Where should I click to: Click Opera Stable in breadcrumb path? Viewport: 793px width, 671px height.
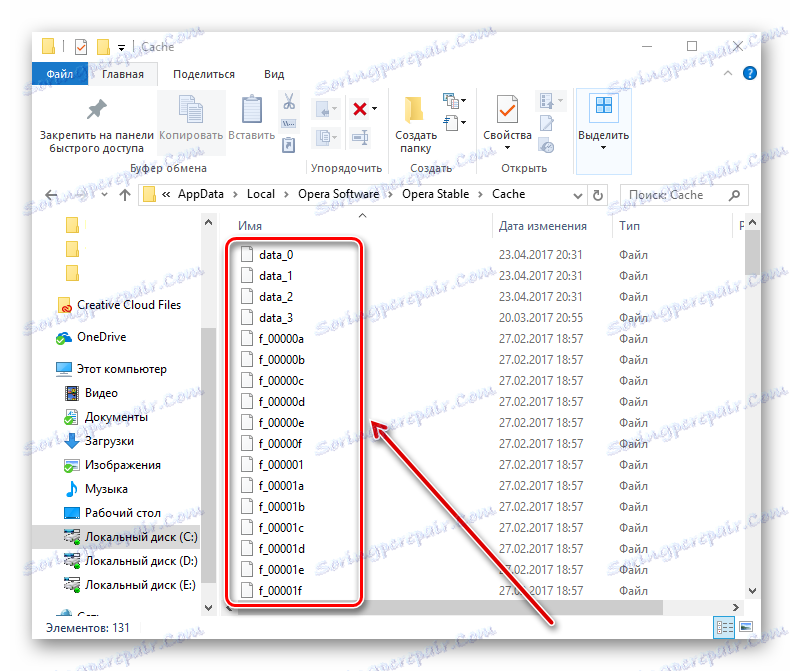(435, 194)
